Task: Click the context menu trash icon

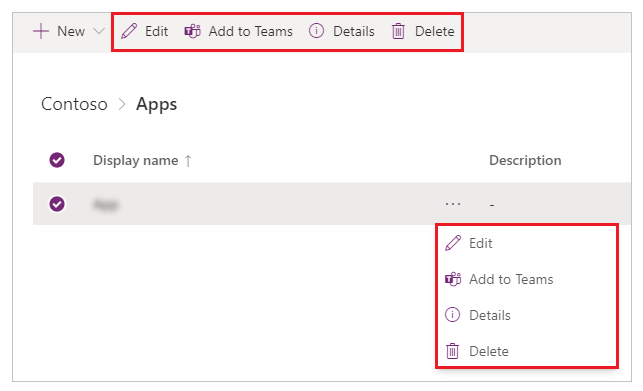Action: click(452, 351)
